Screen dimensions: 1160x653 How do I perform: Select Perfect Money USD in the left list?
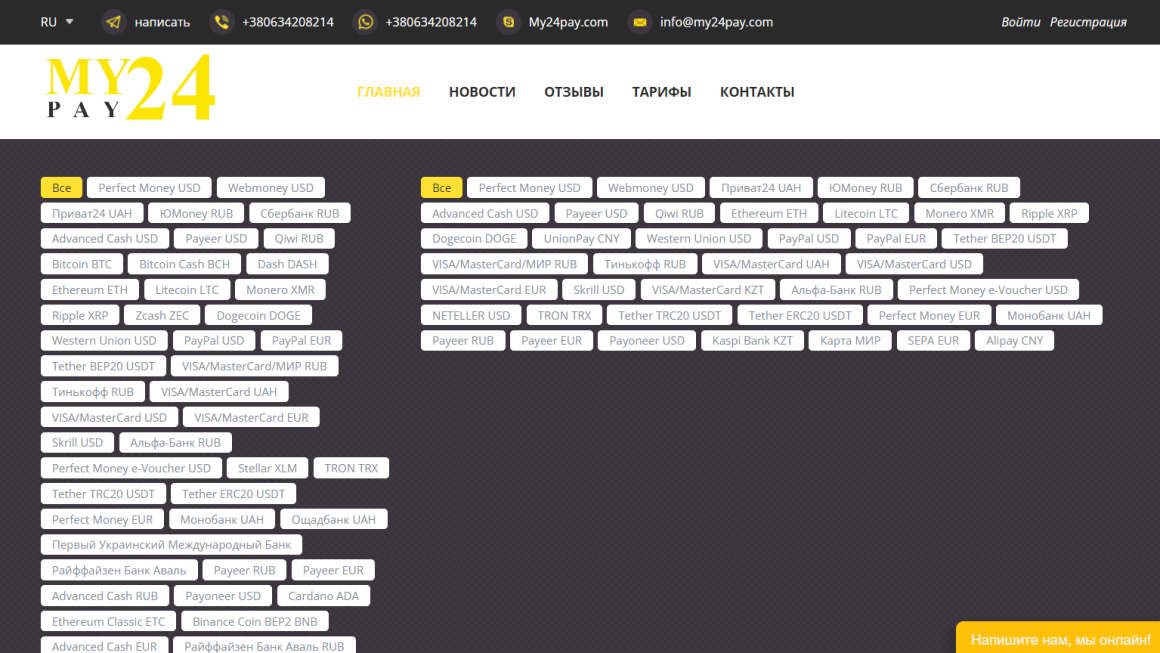[149, 188]
